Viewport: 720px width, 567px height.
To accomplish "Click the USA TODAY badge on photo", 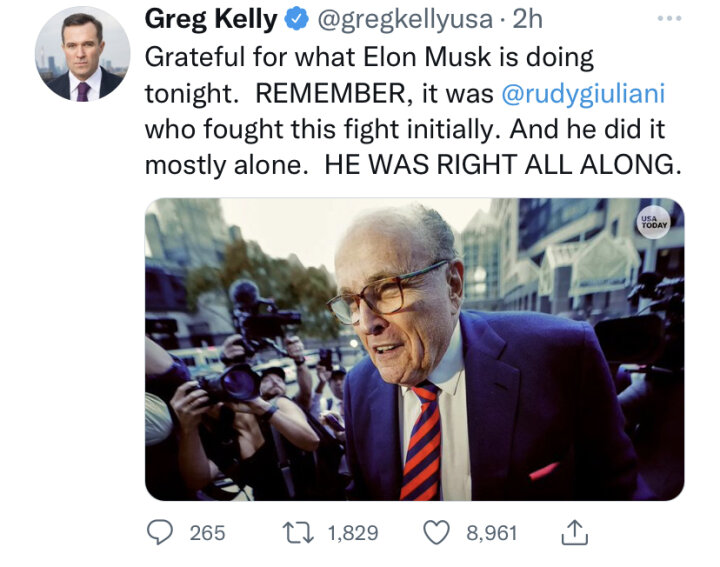I will coord(654,222).
